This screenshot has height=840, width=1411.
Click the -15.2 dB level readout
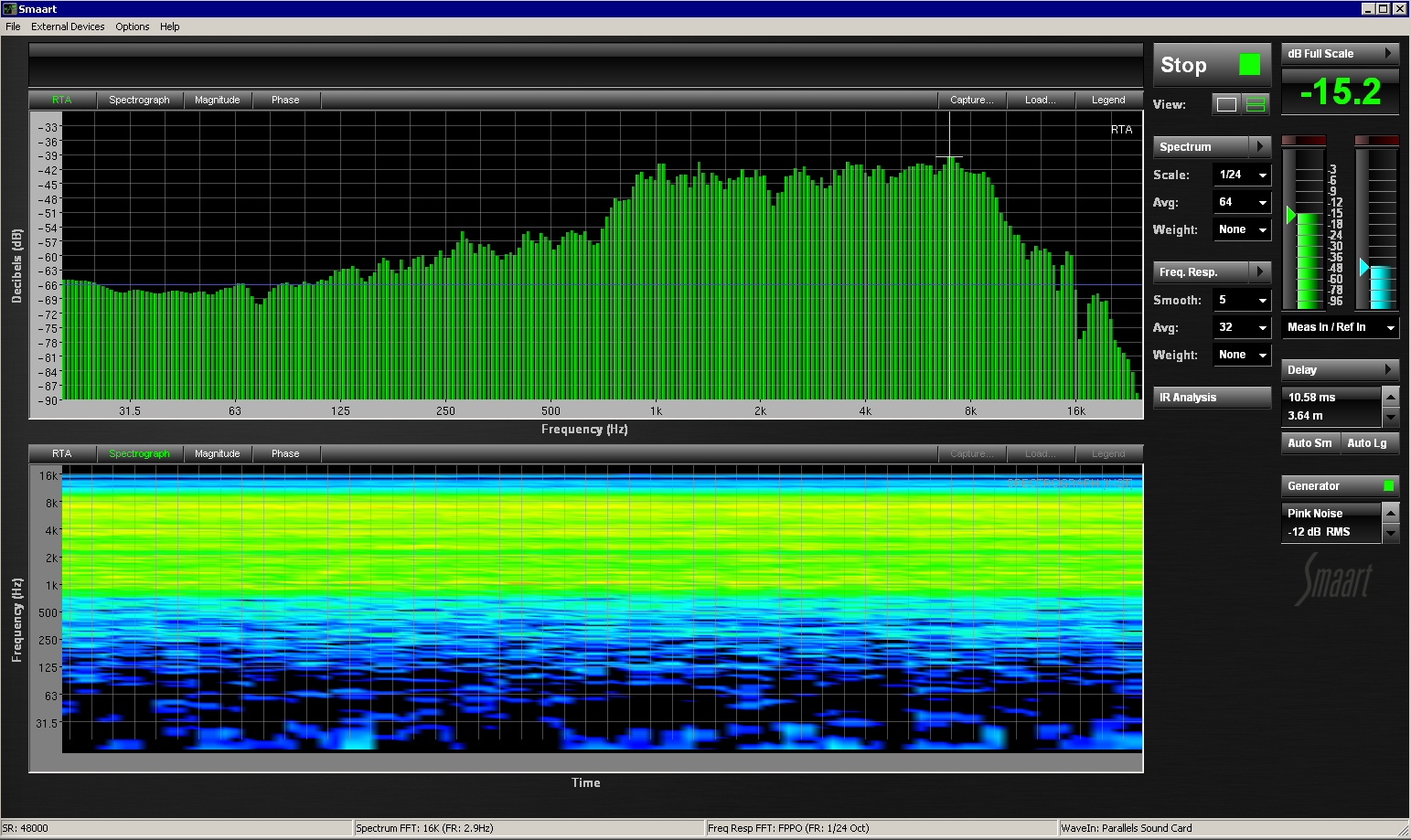point(1340,91)
